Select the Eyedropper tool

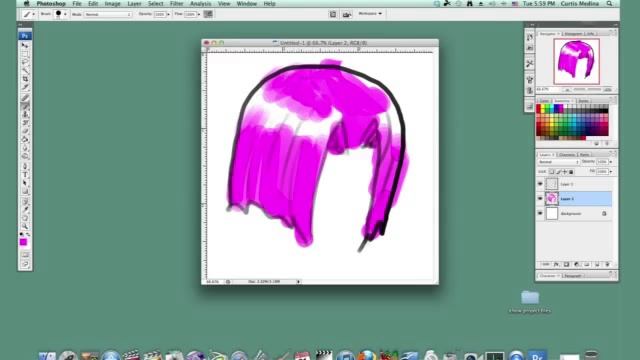click(x=25, y=209)
